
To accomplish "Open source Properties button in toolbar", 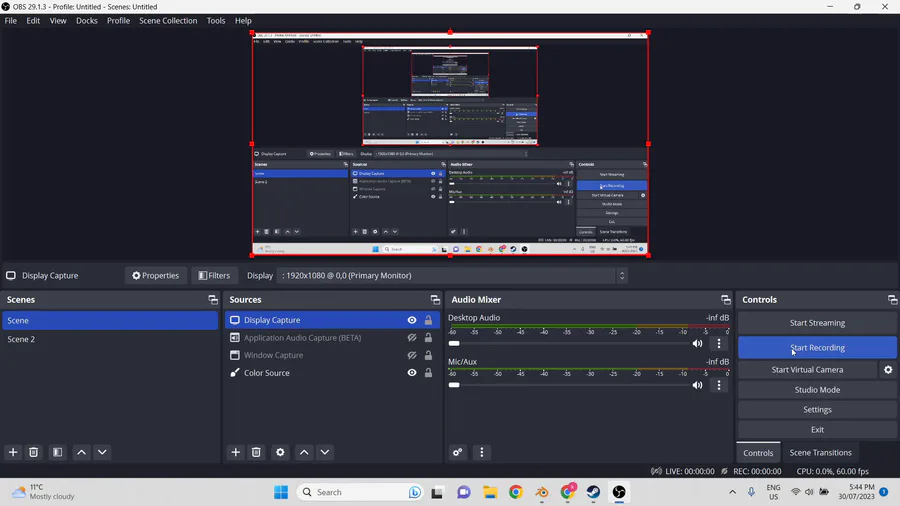I will tap(156, 275).
